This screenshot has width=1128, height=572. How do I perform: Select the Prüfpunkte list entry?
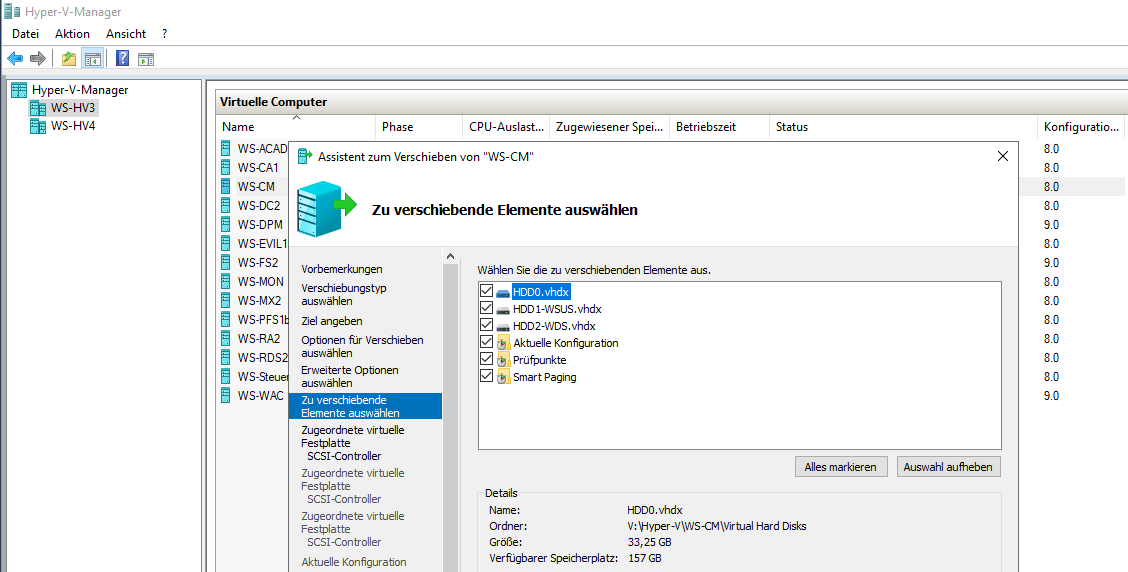pyautogui.click(x=540, y=360)
